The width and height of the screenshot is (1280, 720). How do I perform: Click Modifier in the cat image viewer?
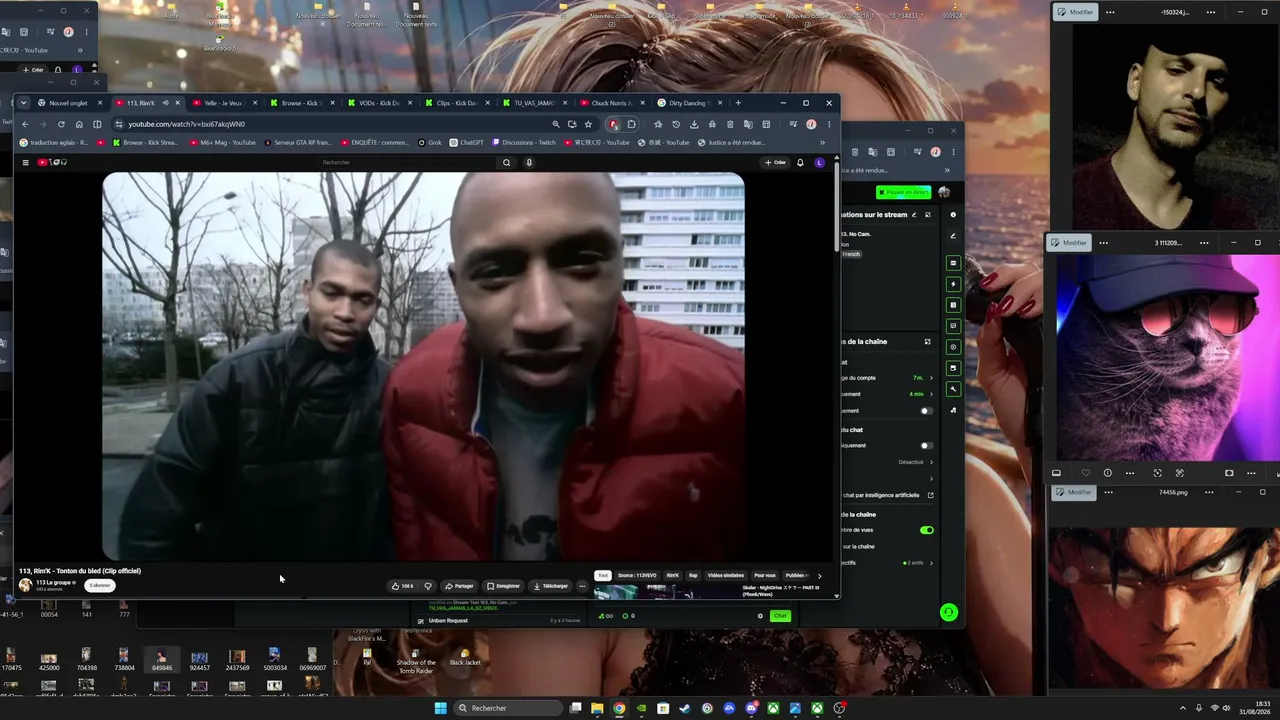[x=1070, y=243]
